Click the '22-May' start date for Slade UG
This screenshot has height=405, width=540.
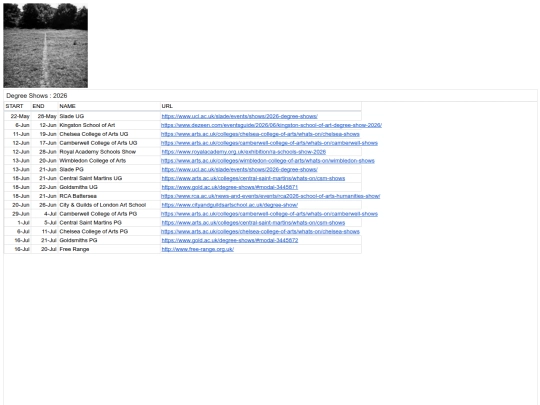point(18,116)
